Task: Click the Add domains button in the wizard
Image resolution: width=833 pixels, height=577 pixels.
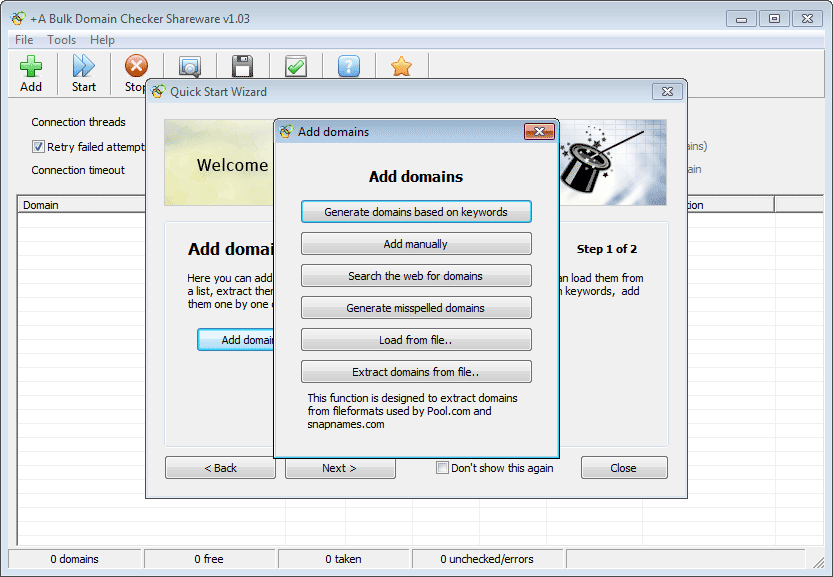Action: (x=236, y=340)
